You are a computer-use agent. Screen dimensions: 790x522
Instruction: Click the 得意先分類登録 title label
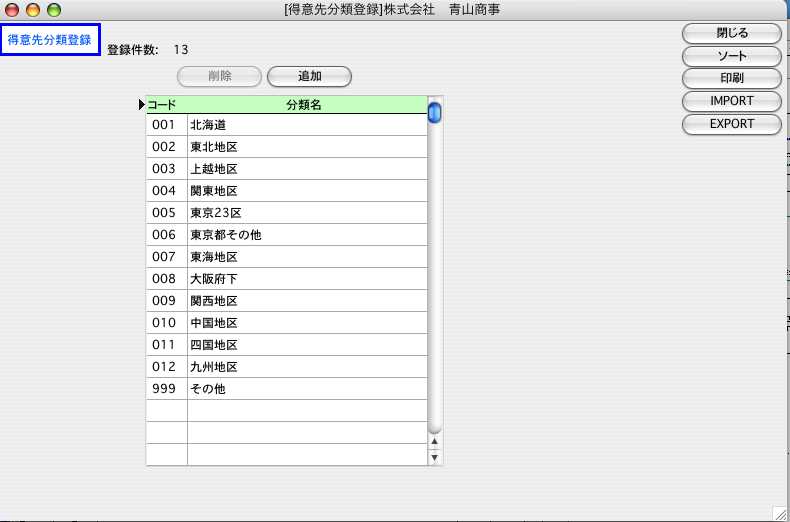point(49,40)
